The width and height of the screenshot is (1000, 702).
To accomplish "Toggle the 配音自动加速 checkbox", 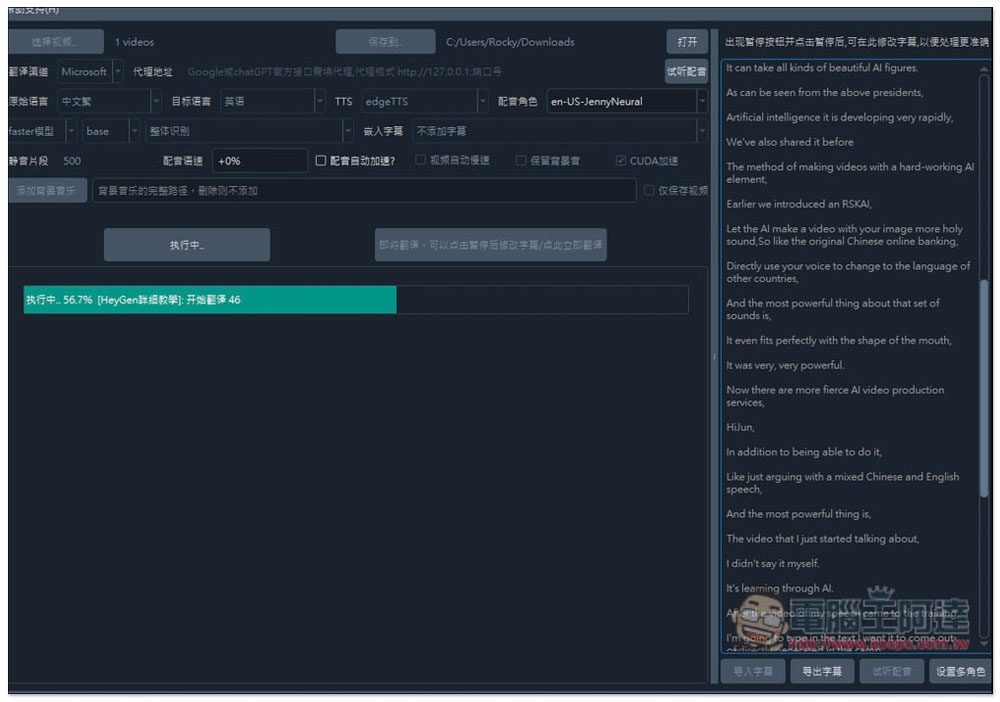I will pyautogui.click(x=321, y=161).
